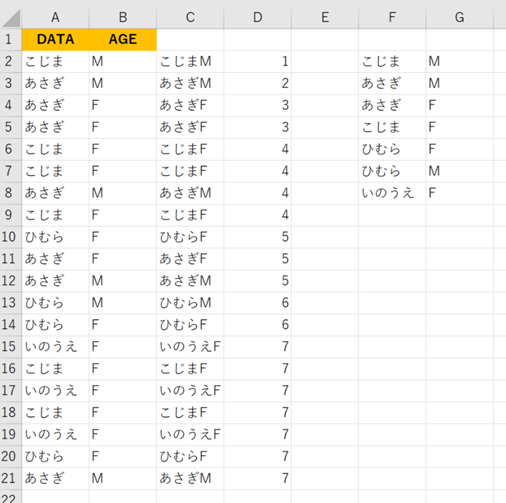Image resolution: width=506 pixels, height=503 pixels.
Task: Select column D header
Action: pyautogui.click(x=258, y=17)
